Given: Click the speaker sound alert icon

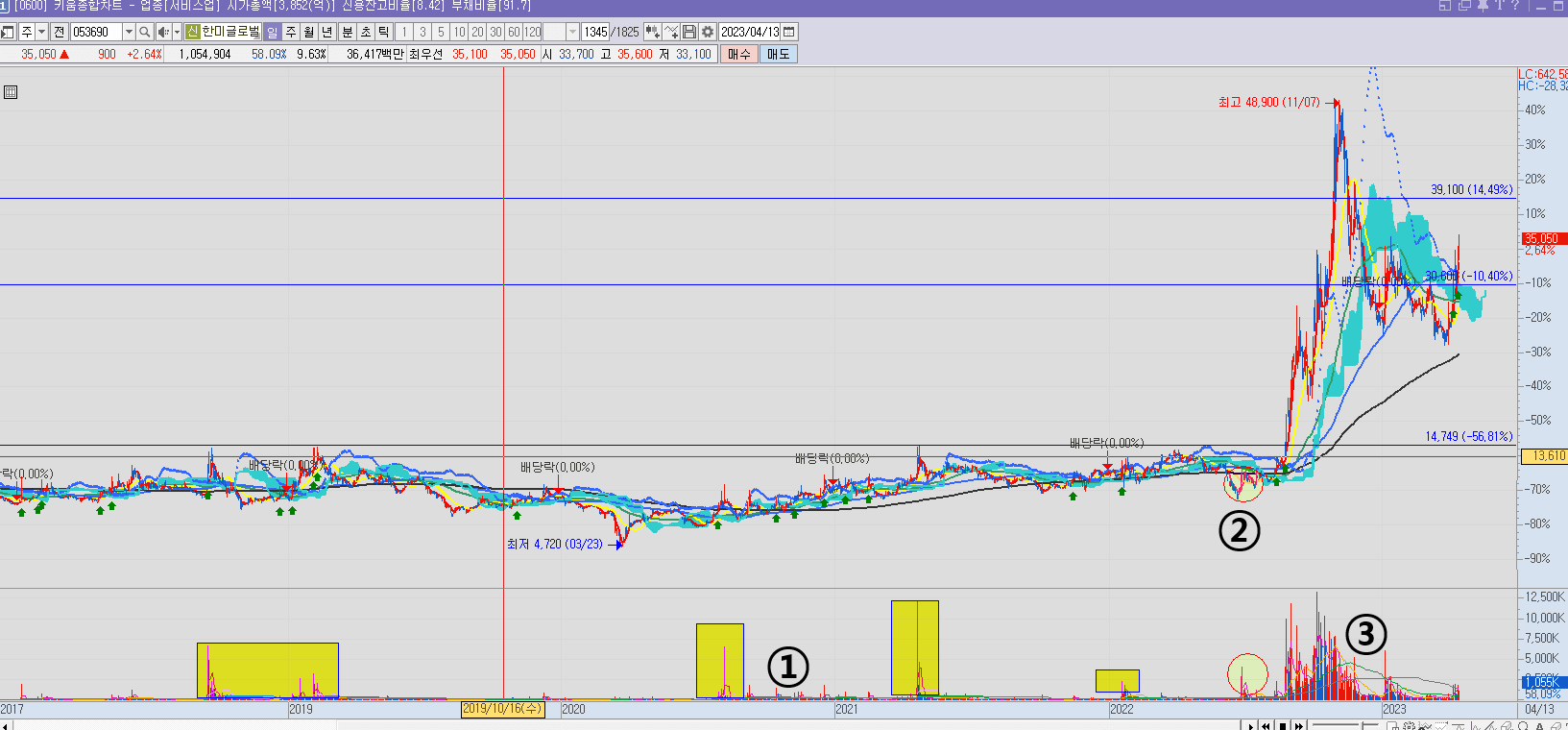Looking at the screenshot, I should point(162,32).
